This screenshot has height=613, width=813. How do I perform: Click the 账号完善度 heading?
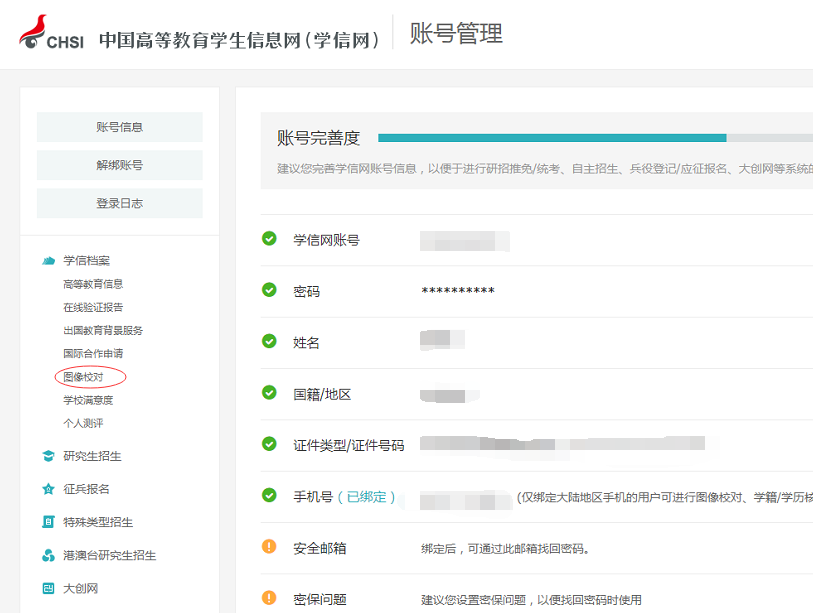tap(318, 138)
